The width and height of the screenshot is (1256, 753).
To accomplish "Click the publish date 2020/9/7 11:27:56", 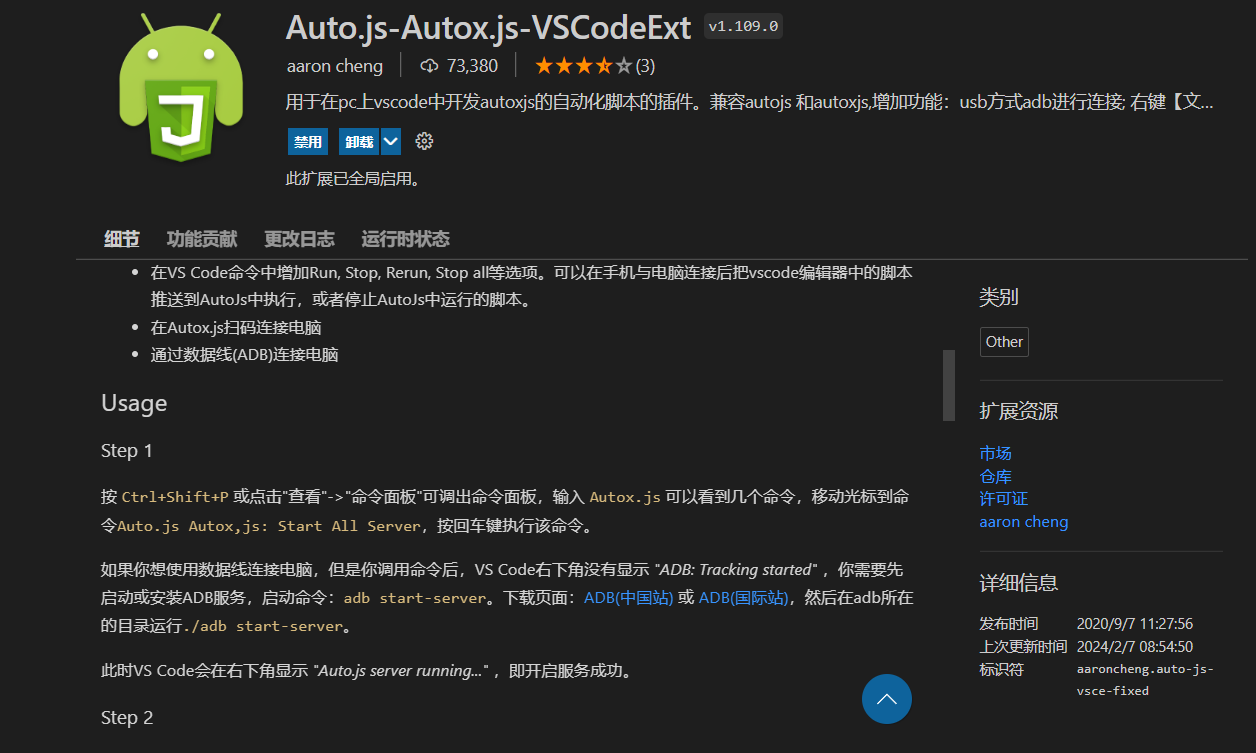I will (x=1134, y=624).
